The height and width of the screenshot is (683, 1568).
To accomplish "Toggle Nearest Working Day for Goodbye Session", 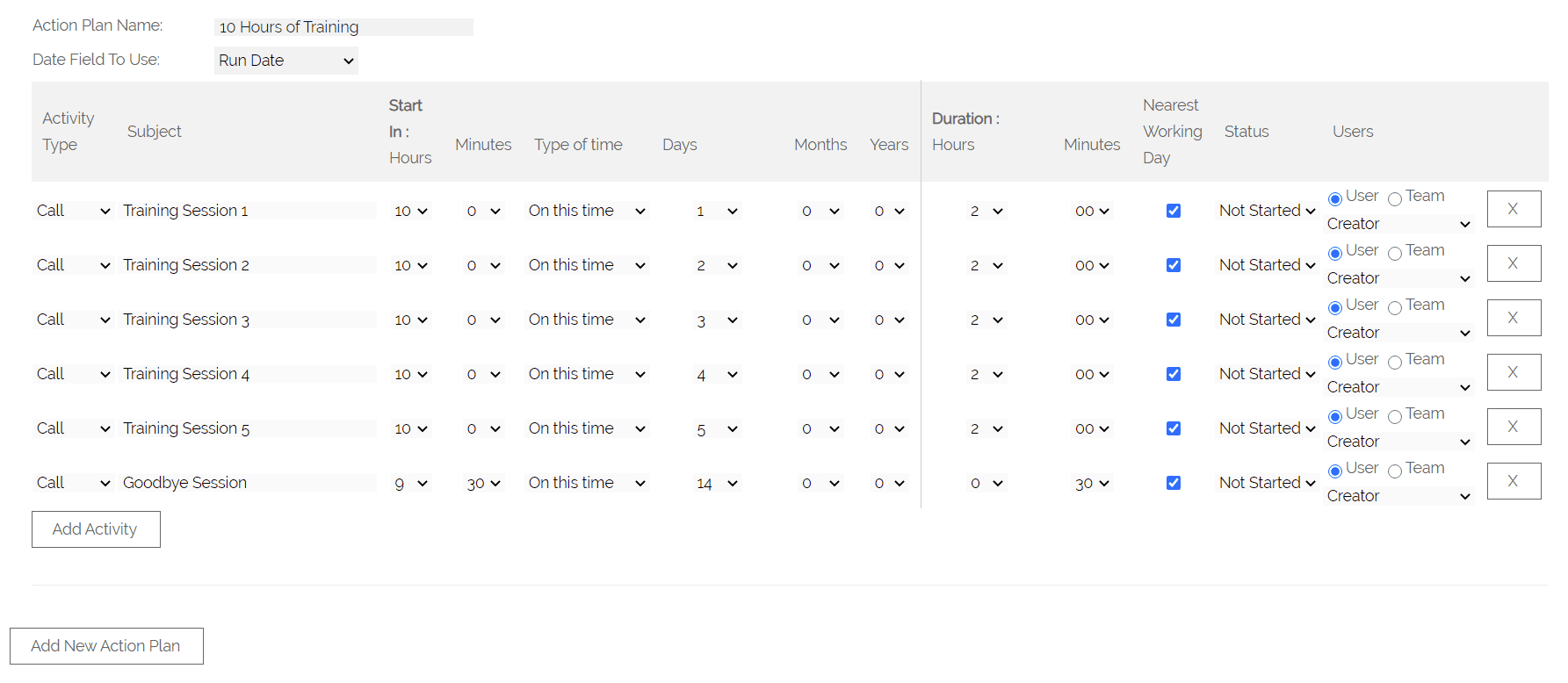I will pos(1173,483).
